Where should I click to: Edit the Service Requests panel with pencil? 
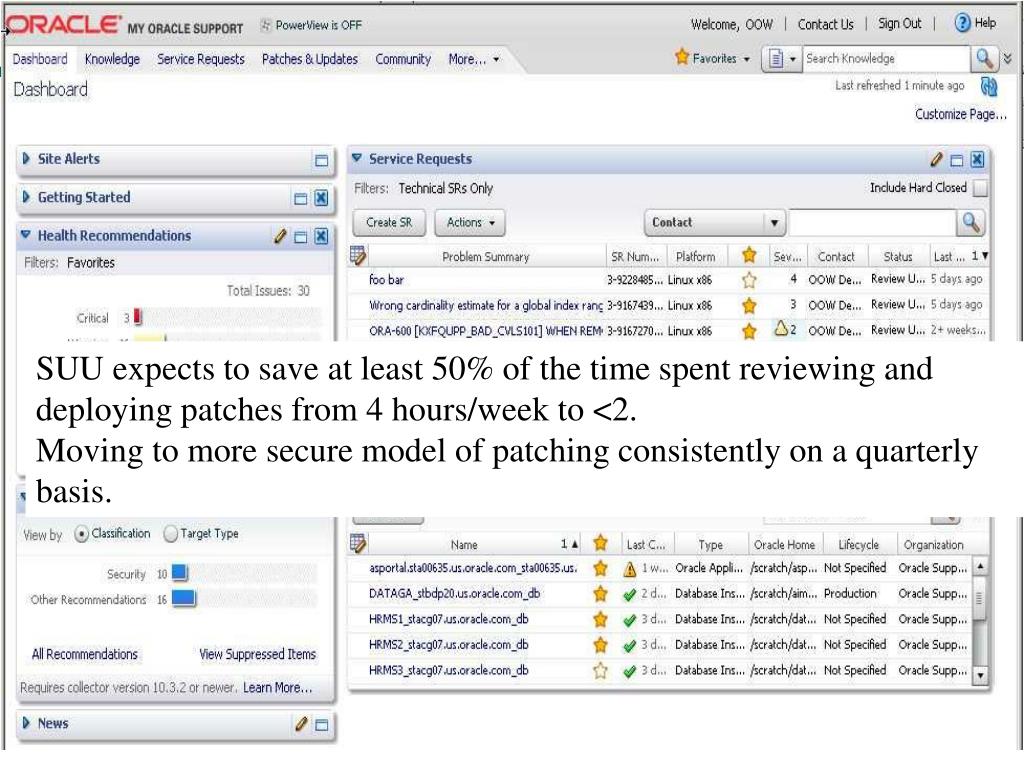click(x=936, y=159)
